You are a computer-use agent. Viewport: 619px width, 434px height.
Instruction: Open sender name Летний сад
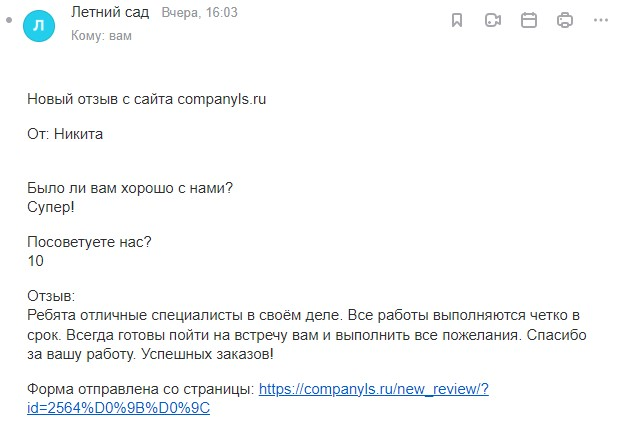pyautogui.click(x=110, y=13)
